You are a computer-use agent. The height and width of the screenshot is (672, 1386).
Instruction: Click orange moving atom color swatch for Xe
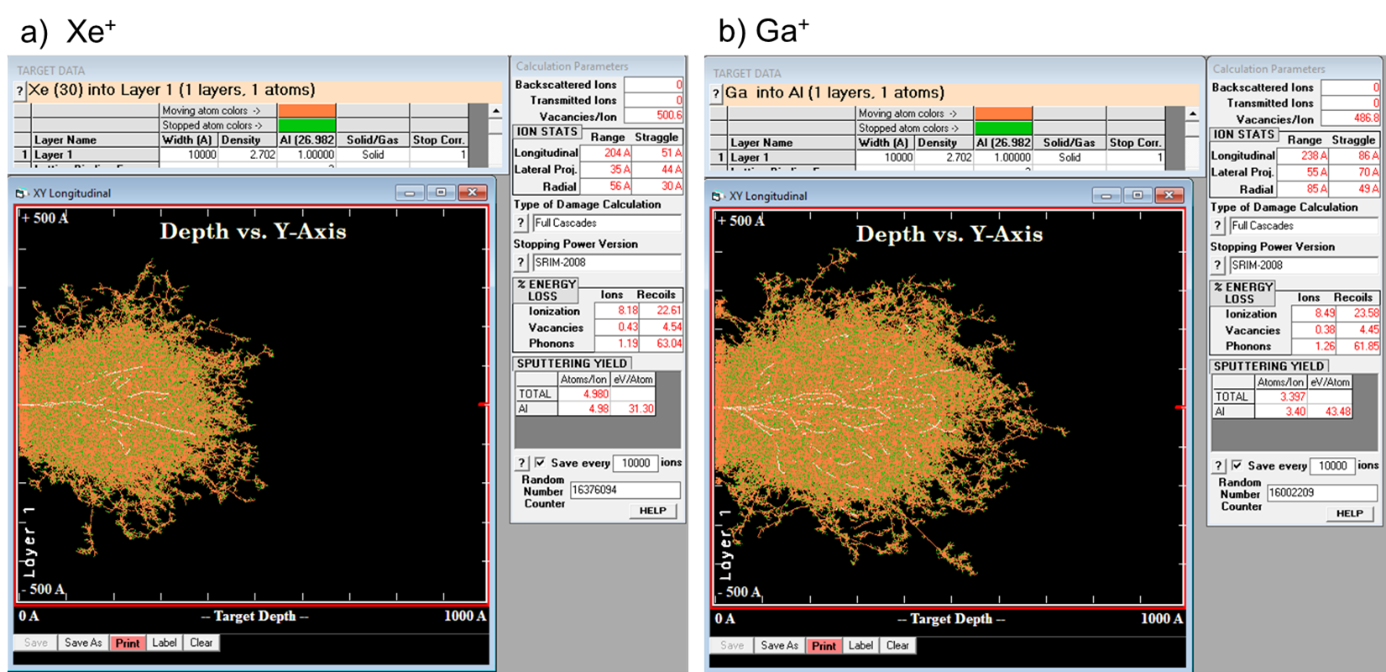pos(305,111)
